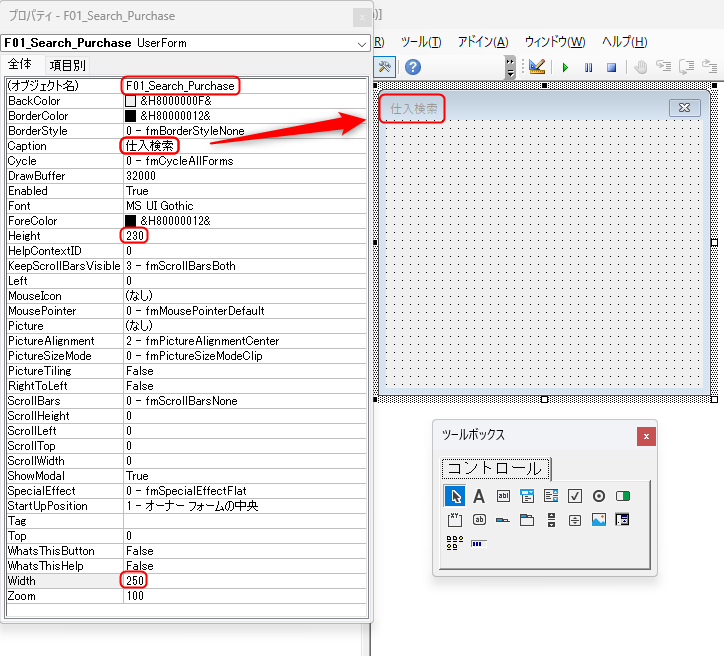The height and width of the screenshot is (656, 724).
Task: Select the コントロール tab in Toolbox
Action: point(495,469)
